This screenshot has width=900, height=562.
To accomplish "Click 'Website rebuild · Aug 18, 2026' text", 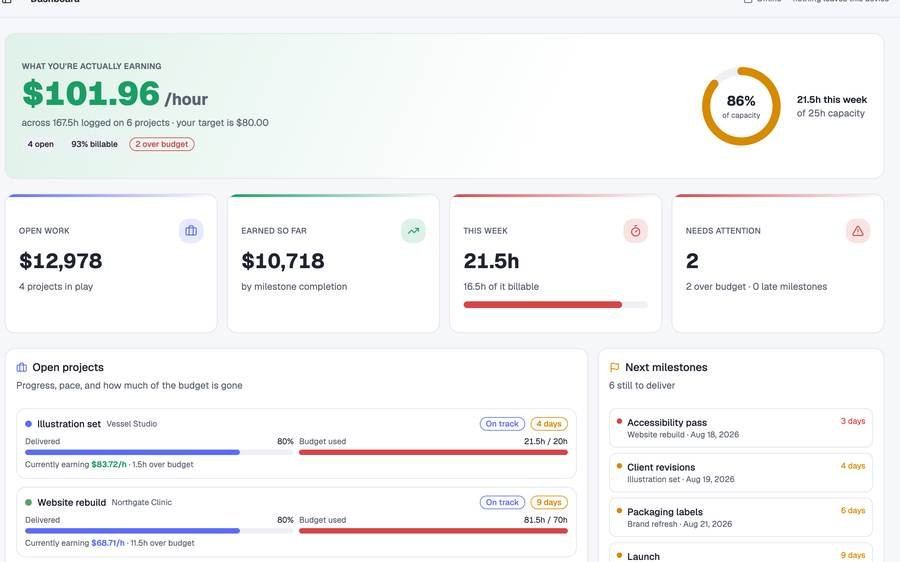I will coord(683,435).
